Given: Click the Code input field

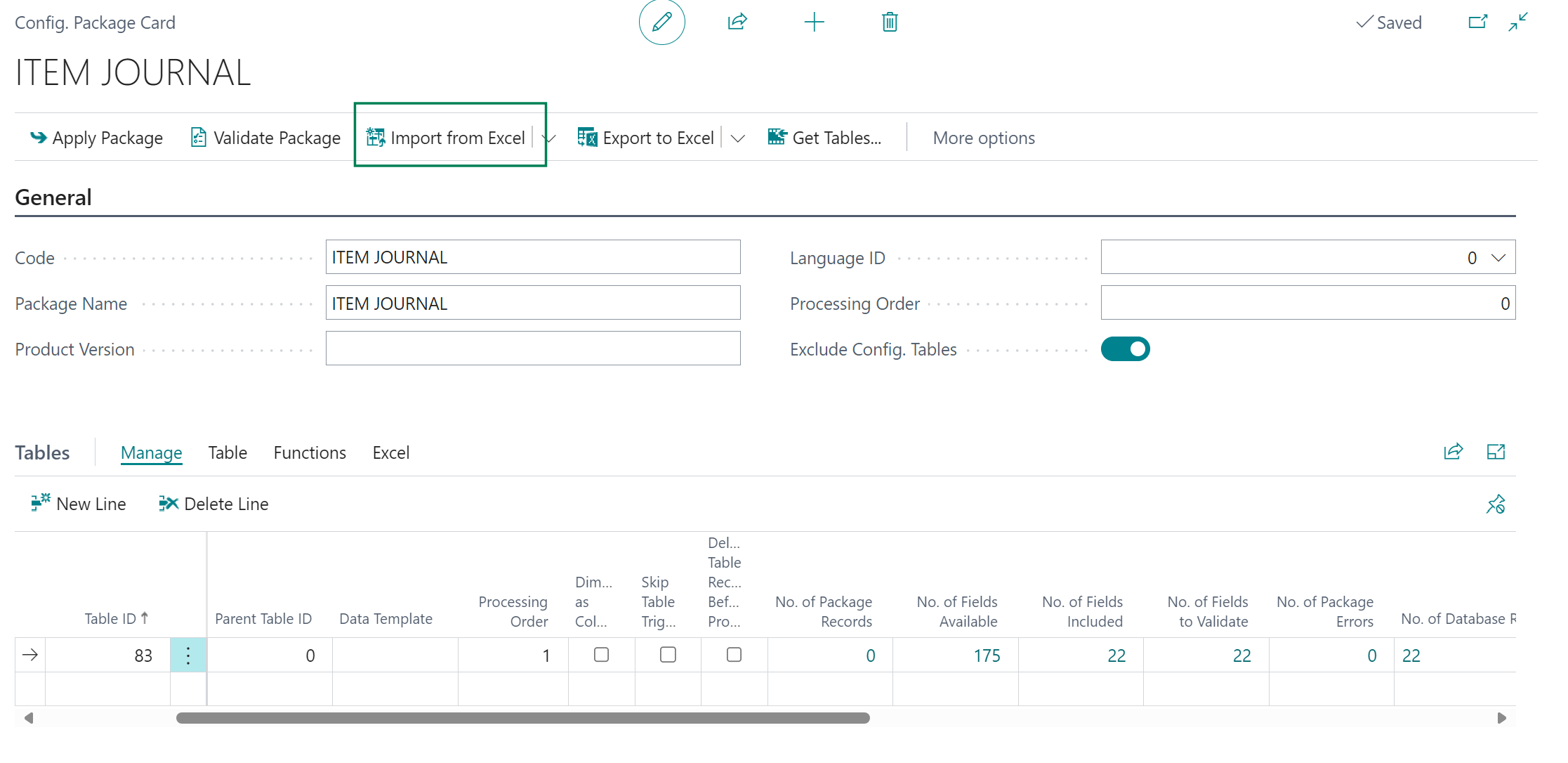Looking at the screenshot, I should [533, 257].
